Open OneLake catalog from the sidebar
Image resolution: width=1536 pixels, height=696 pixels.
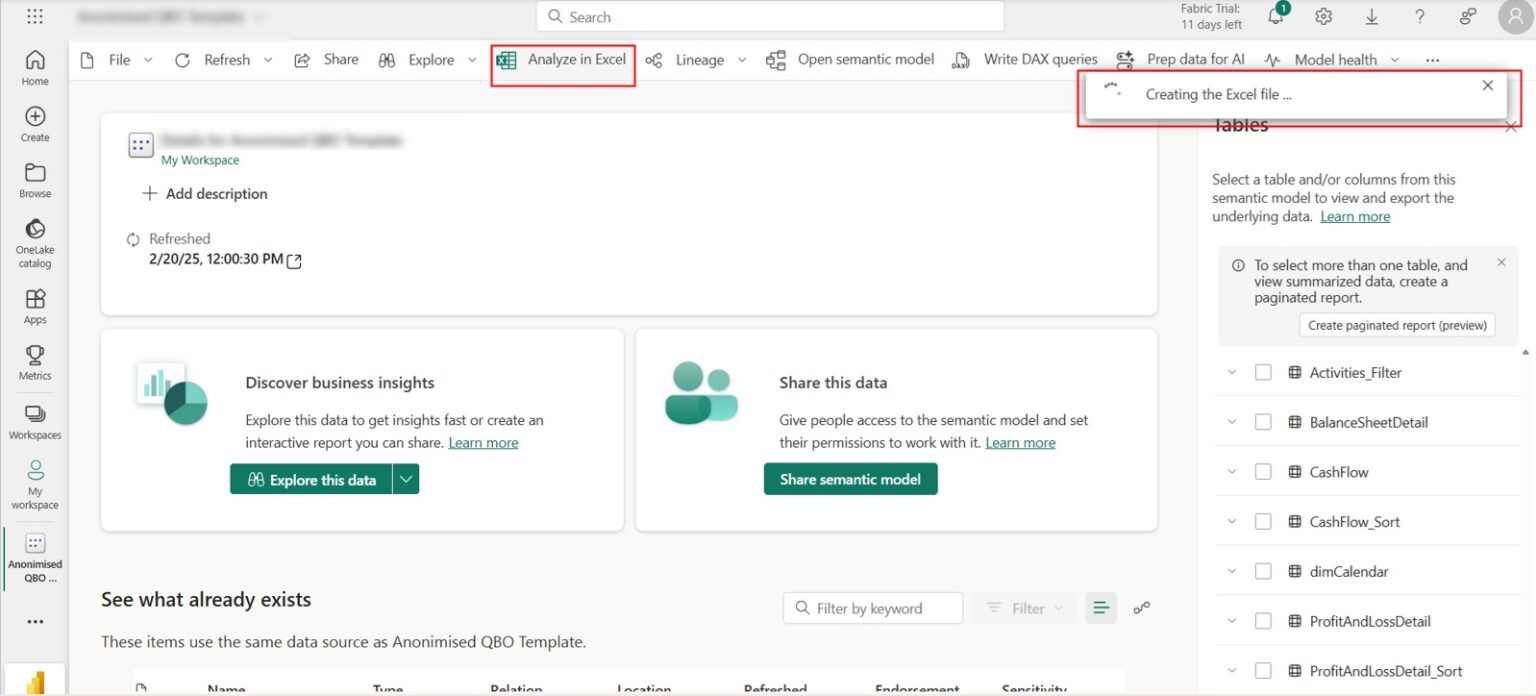point(35,243)
